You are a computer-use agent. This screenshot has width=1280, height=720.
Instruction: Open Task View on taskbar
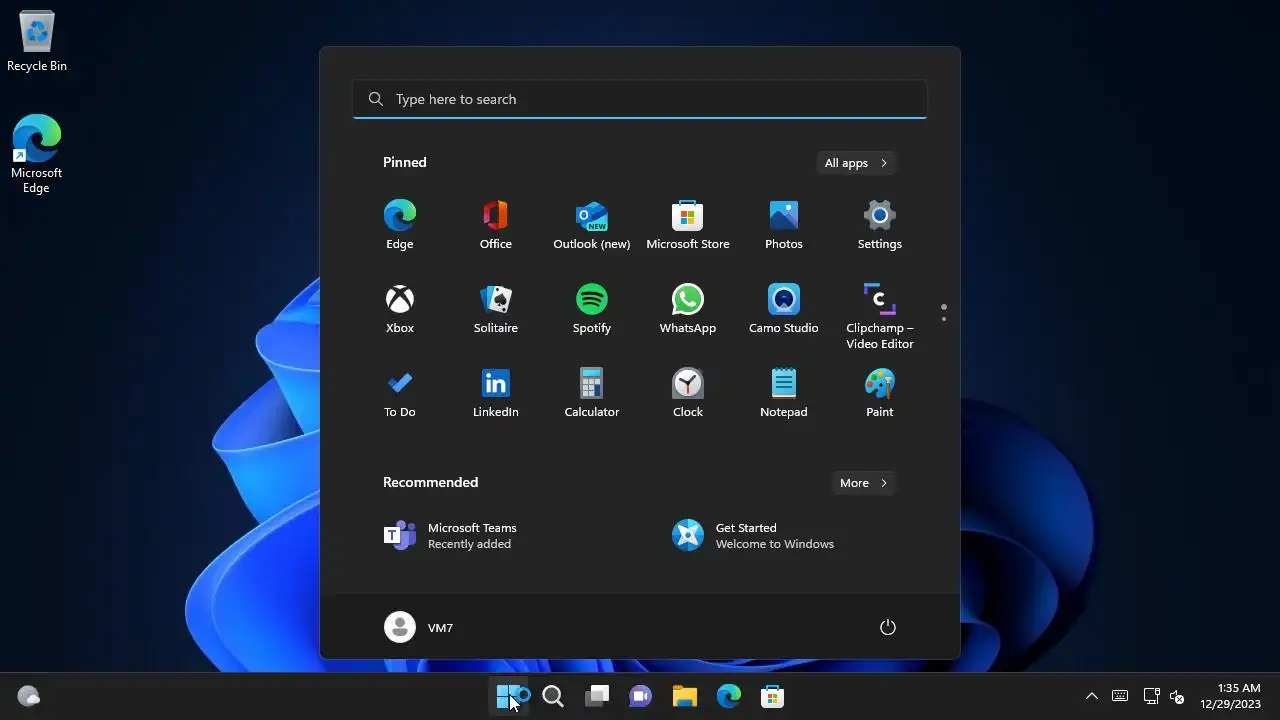[x=597, y=696]
